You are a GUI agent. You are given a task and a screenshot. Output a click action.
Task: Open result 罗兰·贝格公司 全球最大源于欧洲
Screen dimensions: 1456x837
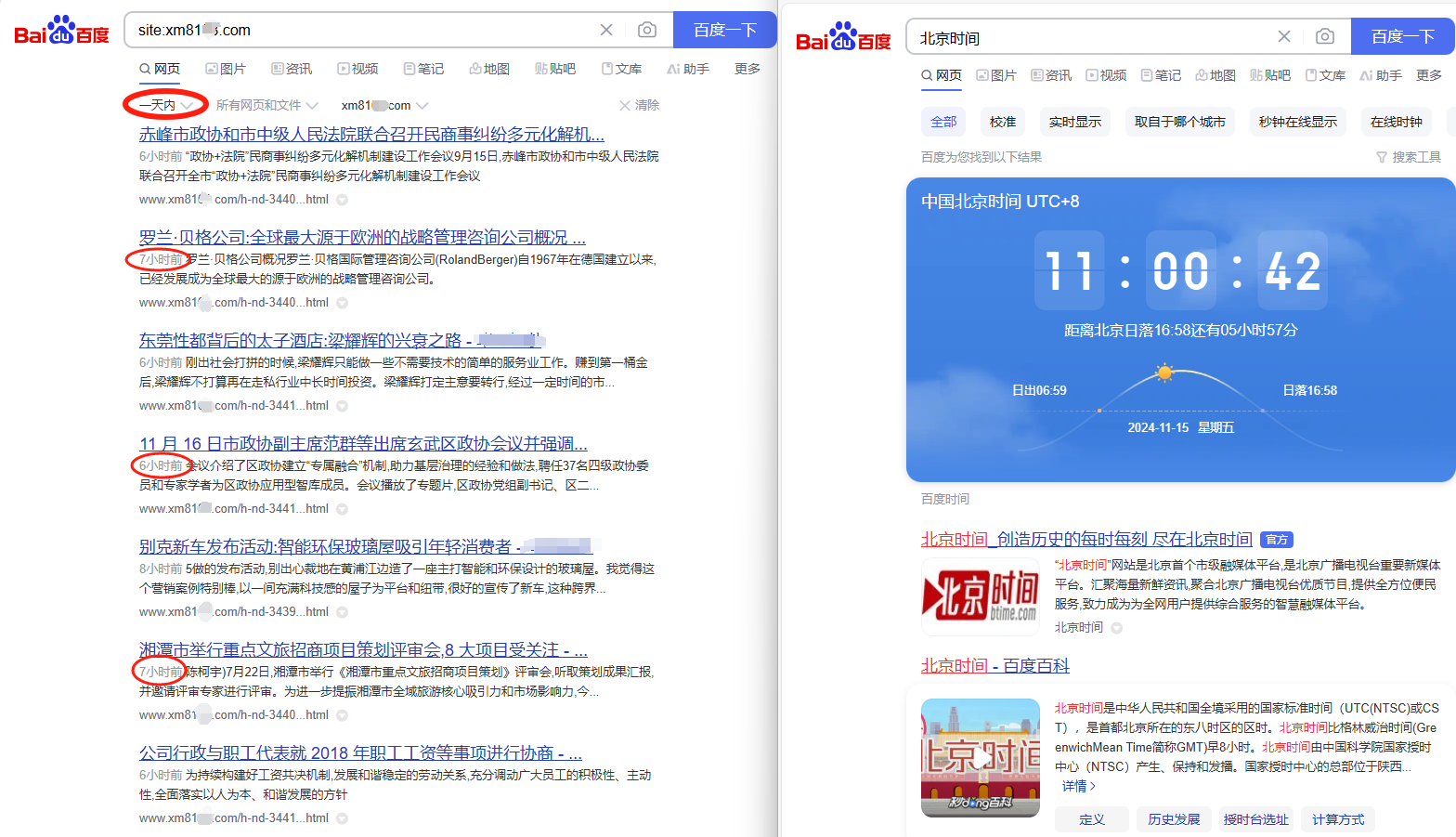[362, 238]
